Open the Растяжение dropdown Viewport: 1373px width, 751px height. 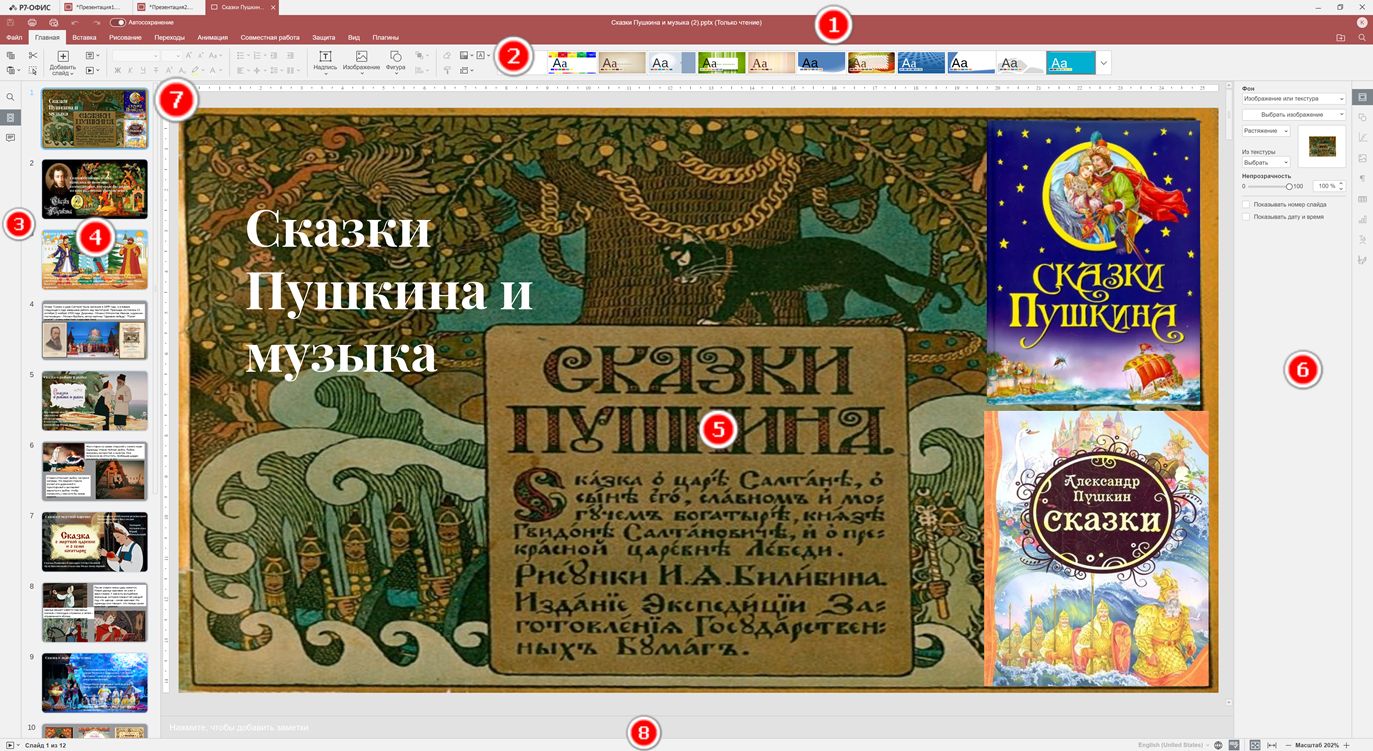[x=1266, y=131]
